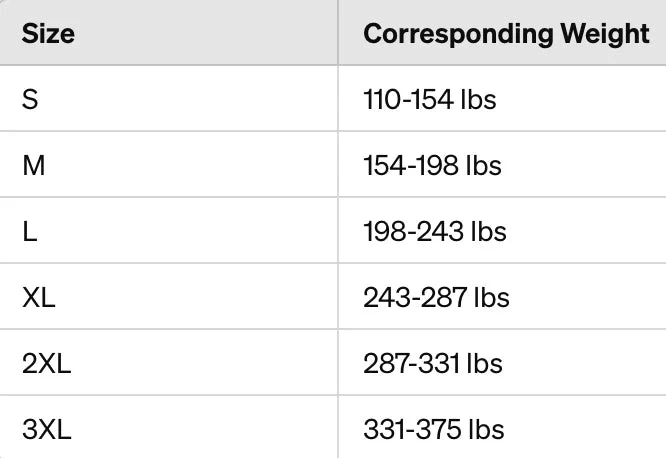Click the Size column header
Image resolution: width=666 pixels, height=458 pixels.
pyautogui.click(x=169, y=32)
